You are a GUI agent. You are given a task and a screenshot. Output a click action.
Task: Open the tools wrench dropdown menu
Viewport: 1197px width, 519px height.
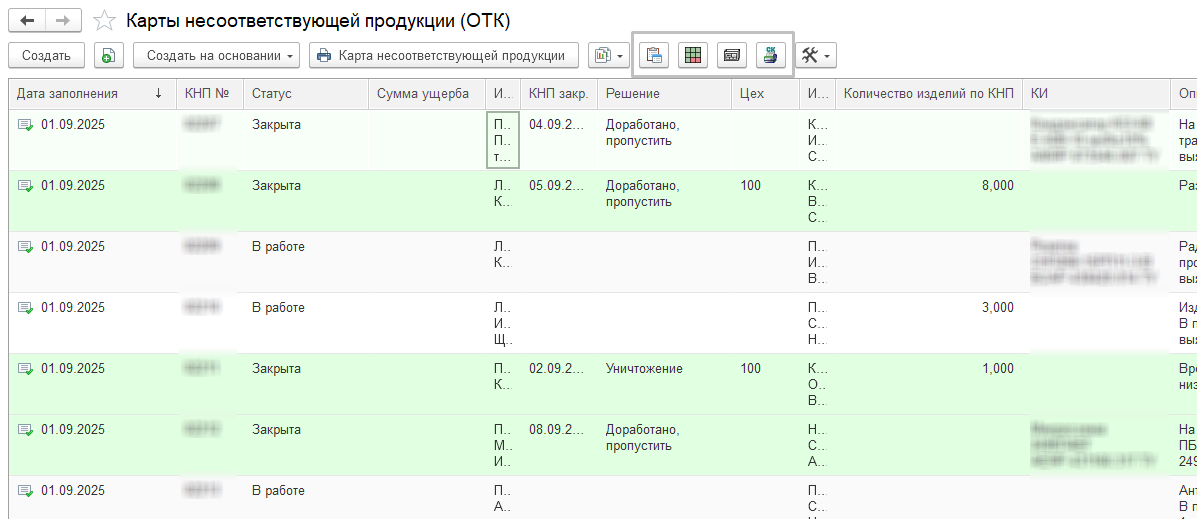(815, 55)
